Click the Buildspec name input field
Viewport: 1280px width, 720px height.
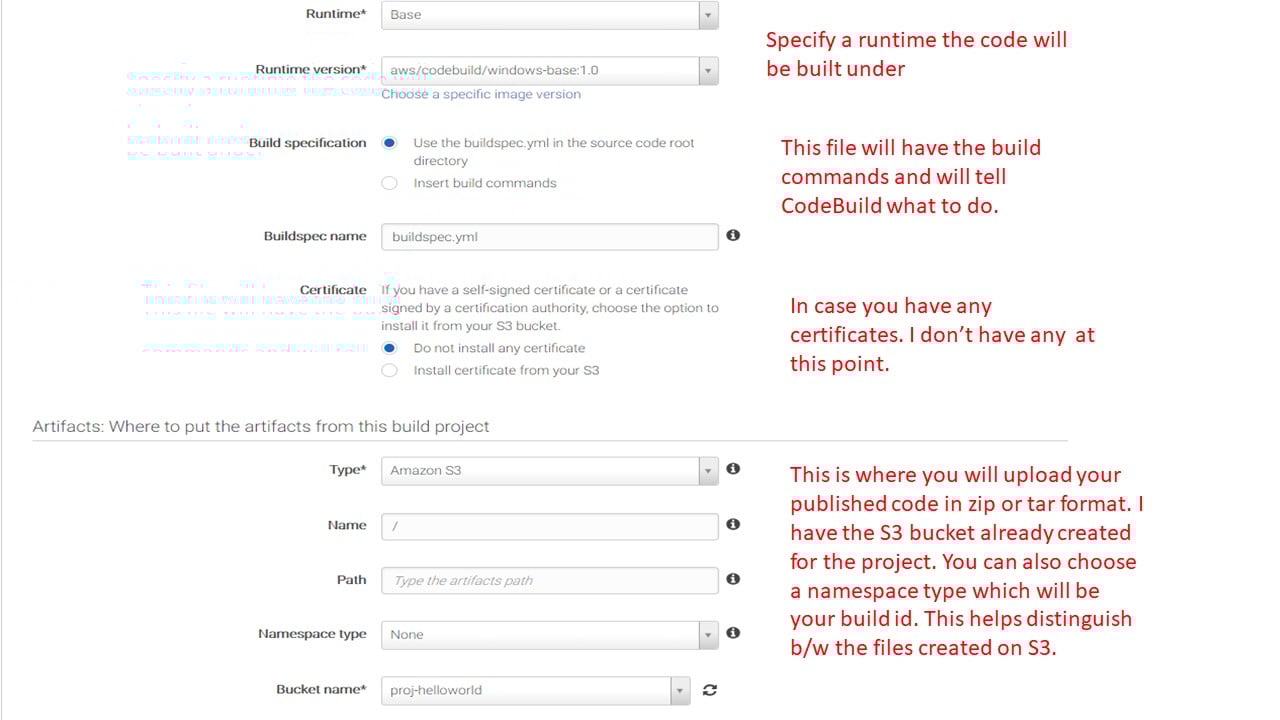coord(549,237)
